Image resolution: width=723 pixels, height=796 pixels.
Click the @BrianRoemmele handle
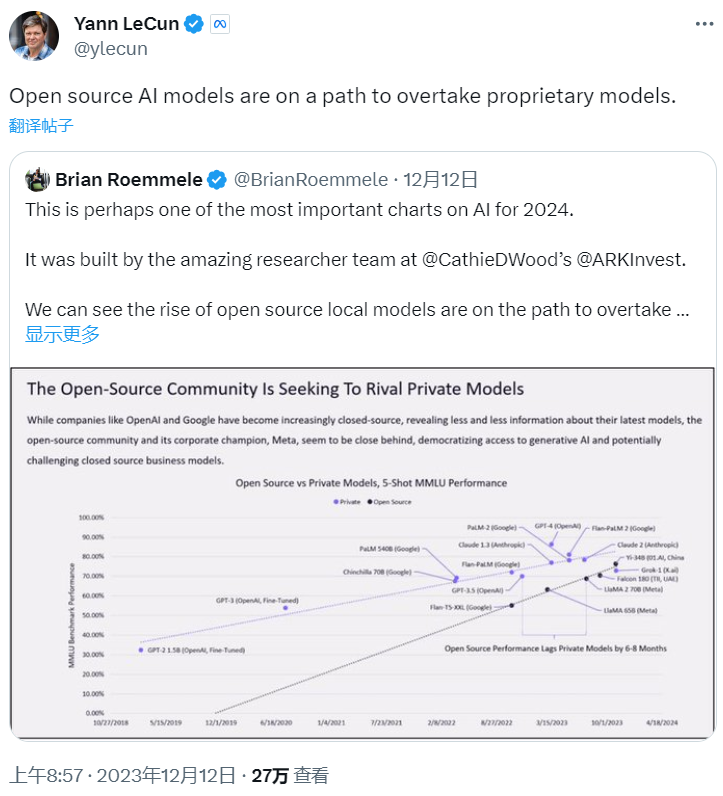(310, 180)
